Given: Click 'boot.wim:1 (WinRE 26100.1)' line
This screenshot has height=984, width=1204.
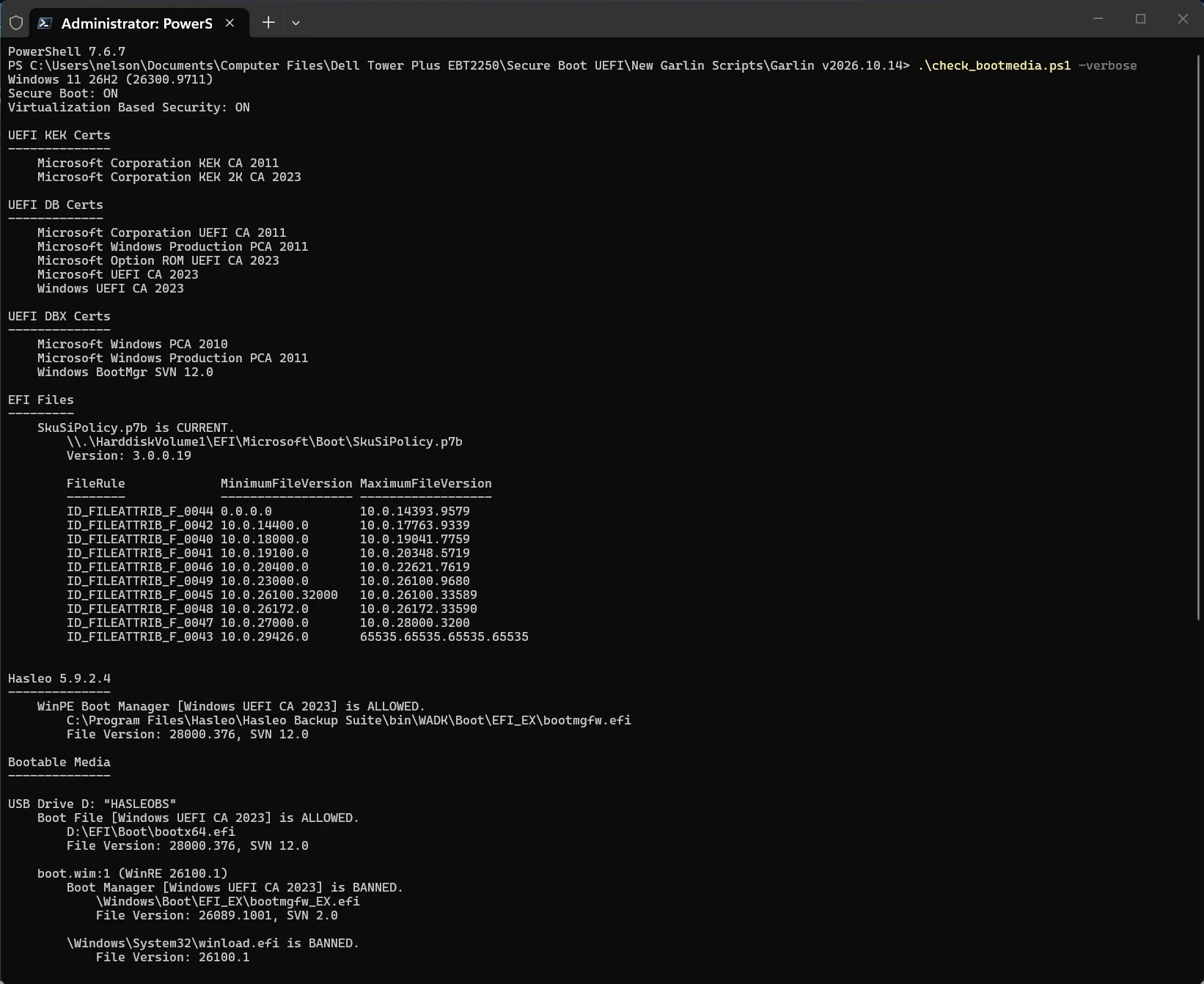Looking at the screenshot, I should [133, 873].
